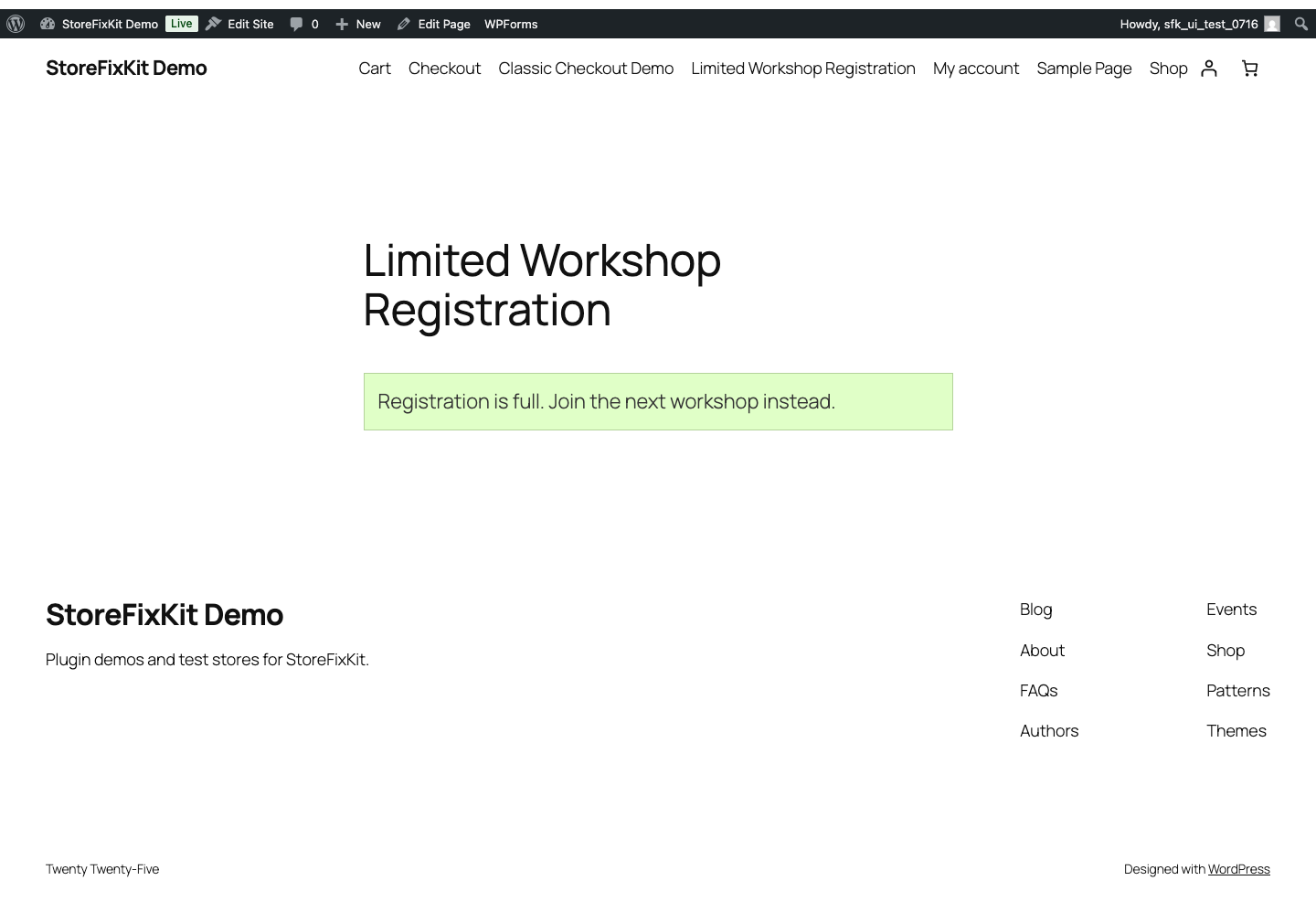Open Classic Checkout Demo page
Image resolution: width=1316 pixels, height=923 pixels.
click(586, 69)
